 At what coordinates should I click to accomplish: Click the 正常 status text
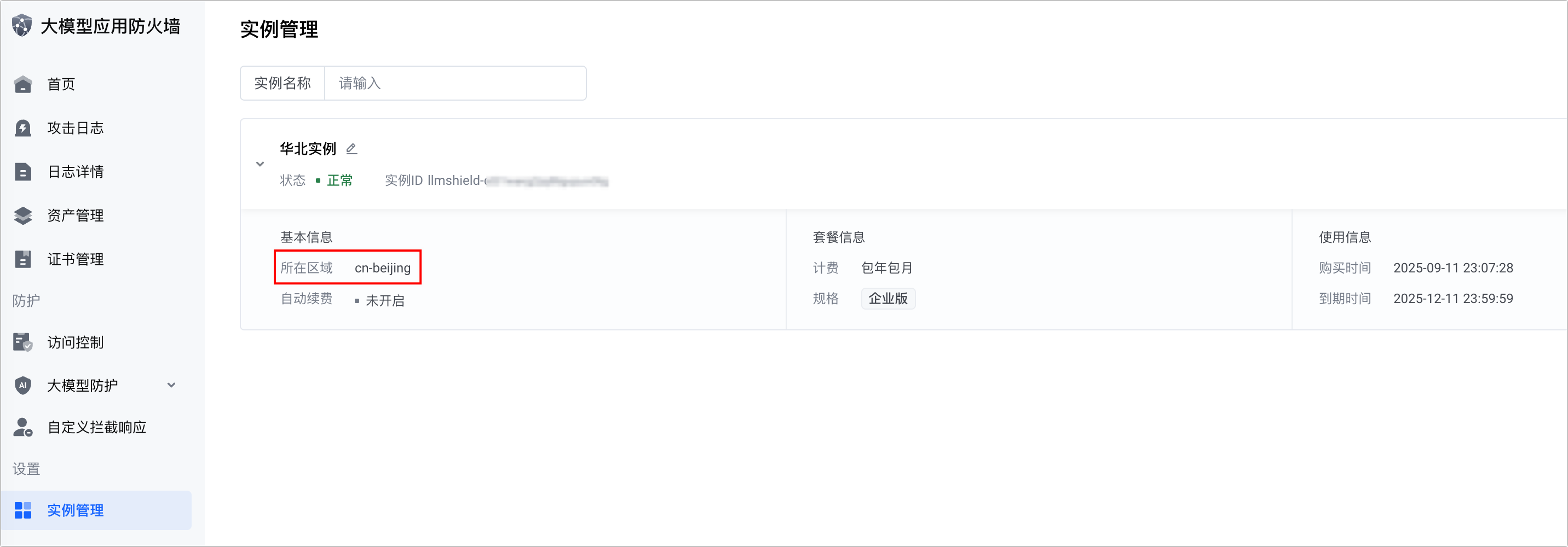tap(339, 180)
